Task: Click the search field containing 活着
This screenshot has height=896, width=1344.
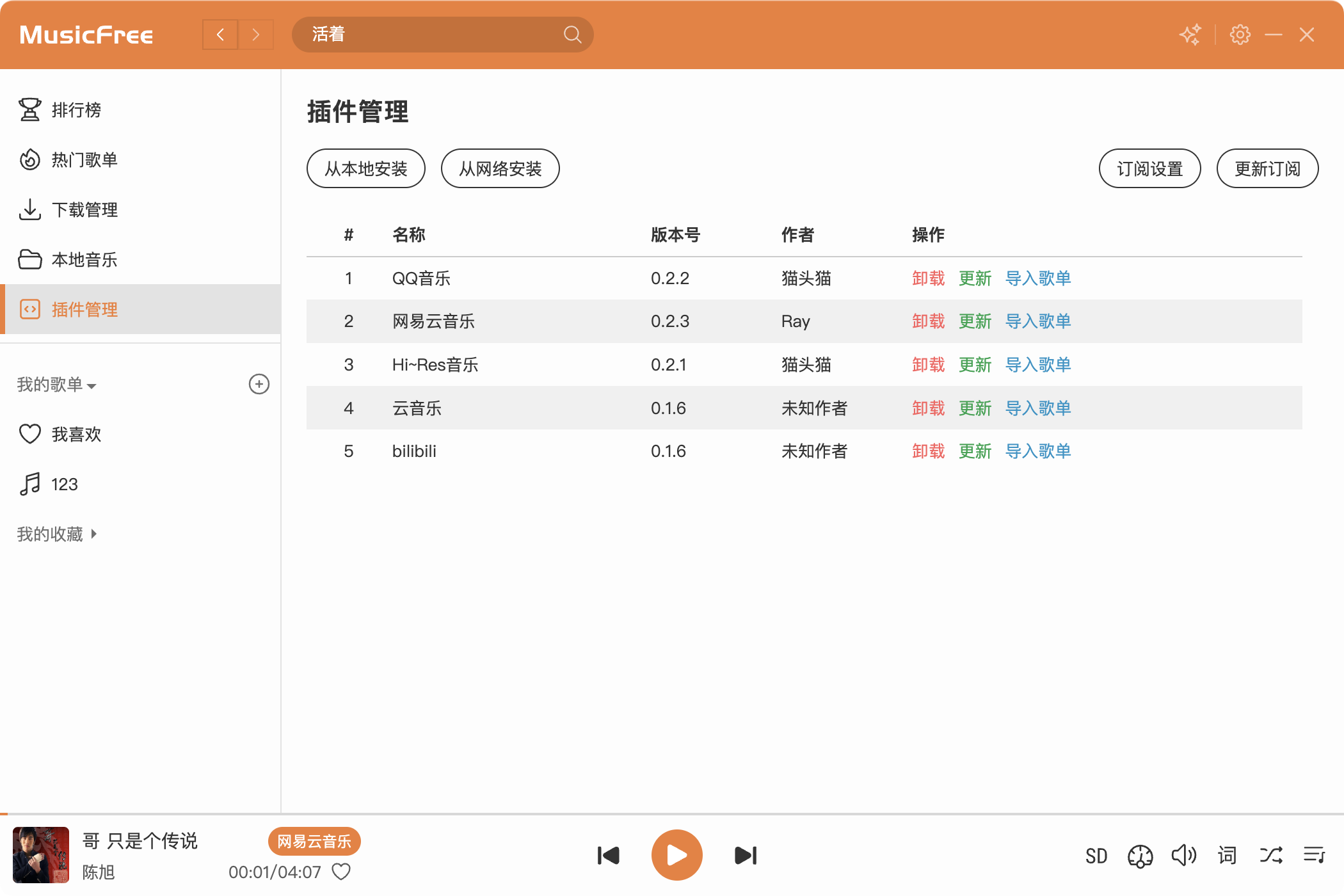Action: tap(442, 35)
